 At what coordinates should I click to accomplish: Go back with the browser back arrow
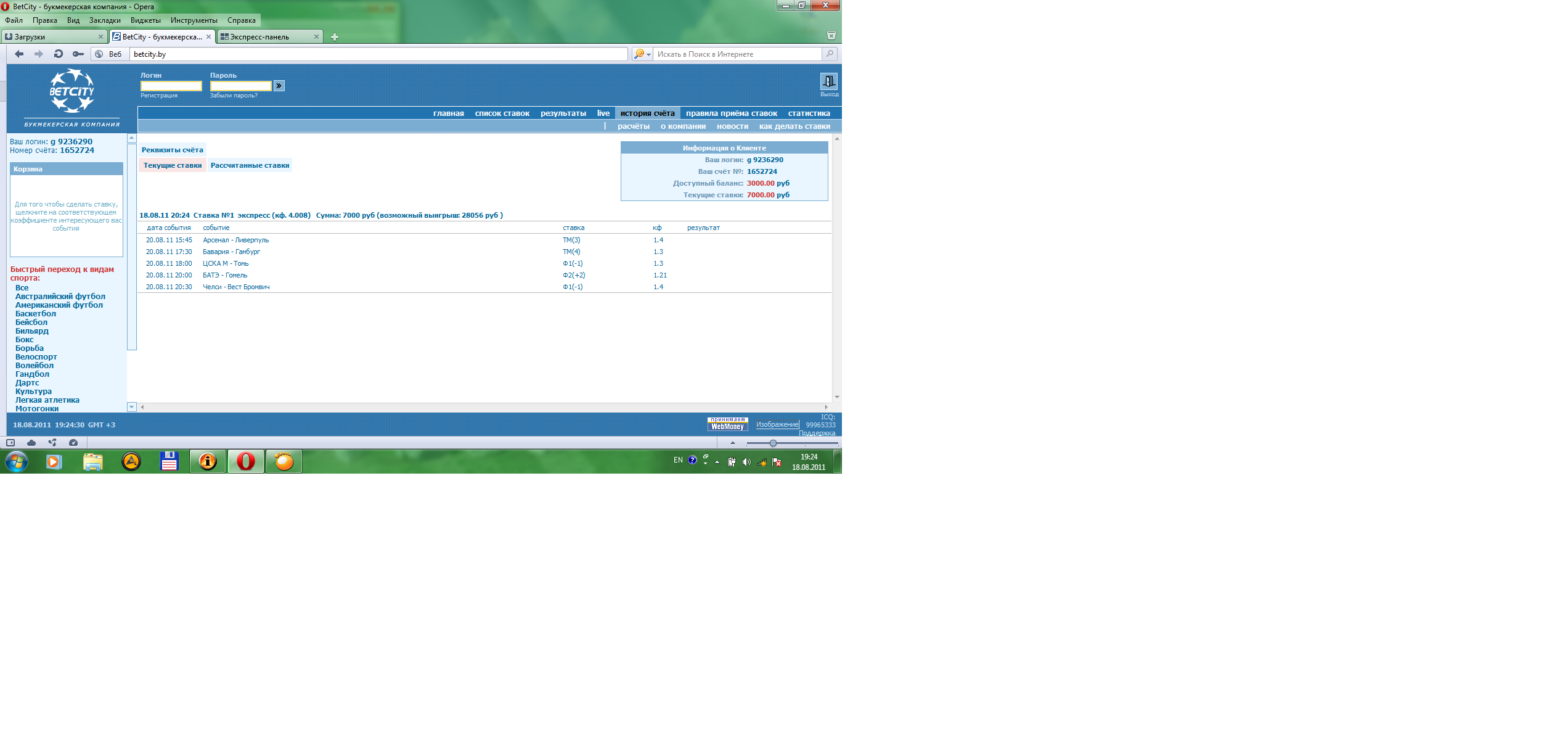[x=19, y=54]
